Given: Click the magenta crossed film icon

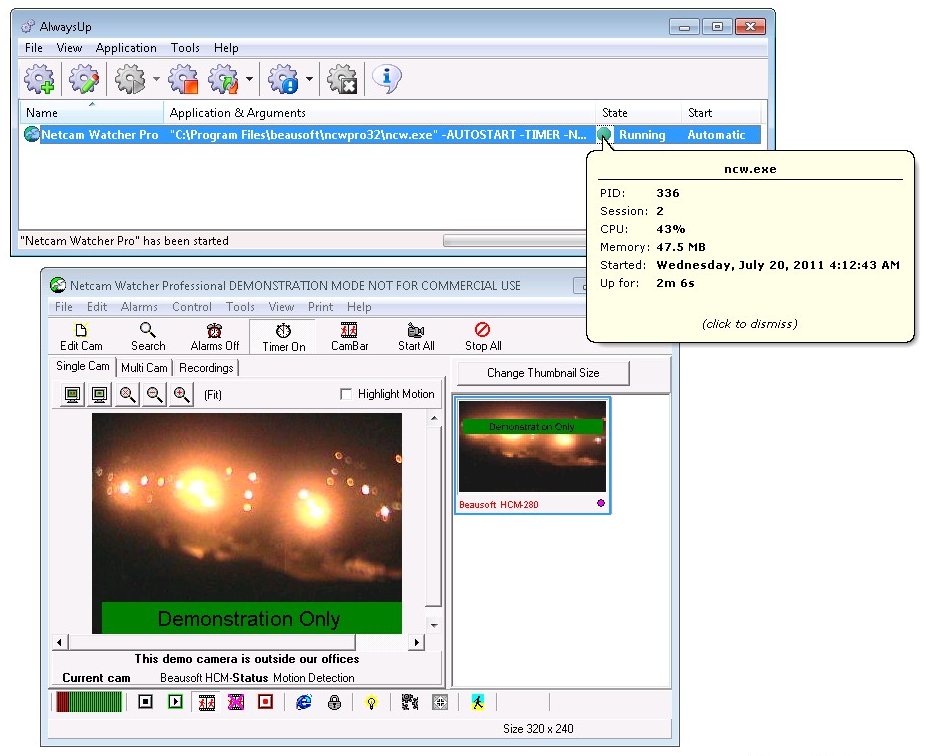Looking at the screenshot, I should pyautogui.click(x=236, y=702).
